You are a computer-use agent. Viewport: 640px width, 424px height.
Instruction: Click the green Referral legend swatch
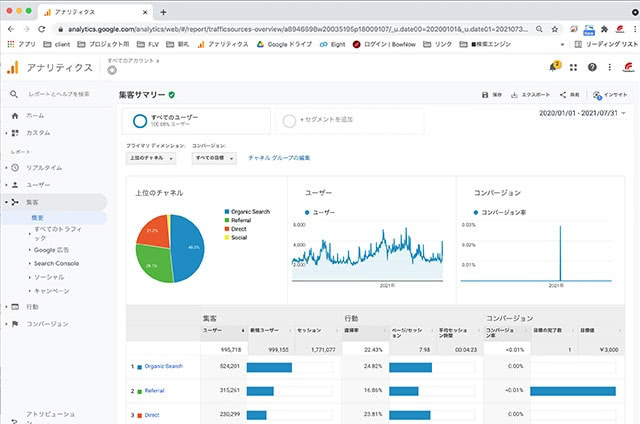coord(227,220)
